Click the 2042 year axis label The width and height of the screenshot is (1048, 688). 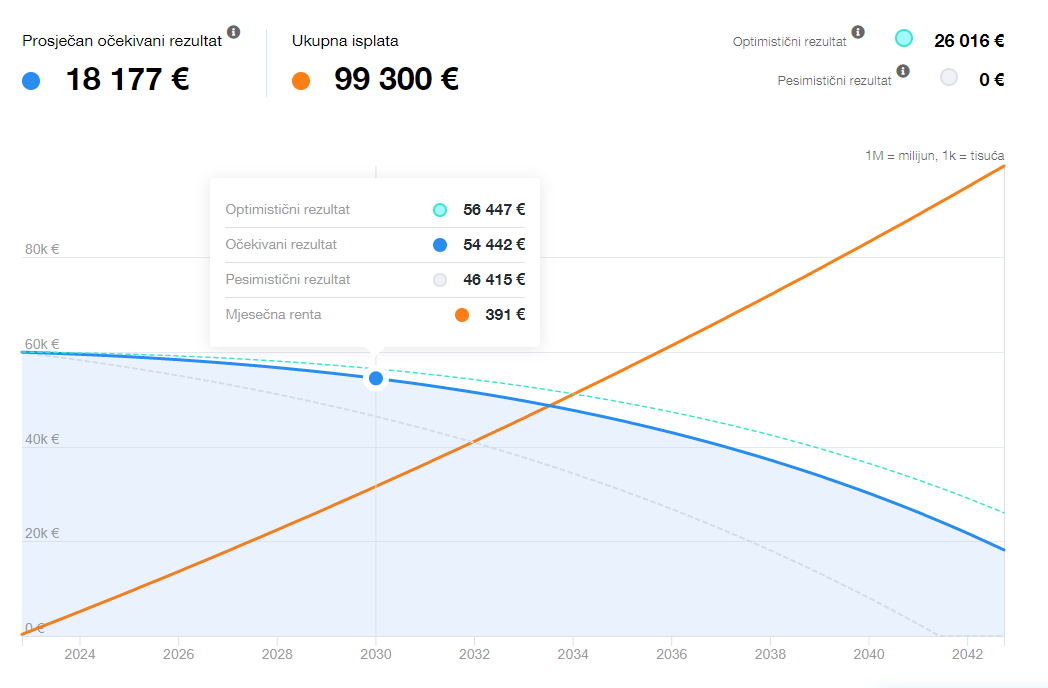[968, 655]
